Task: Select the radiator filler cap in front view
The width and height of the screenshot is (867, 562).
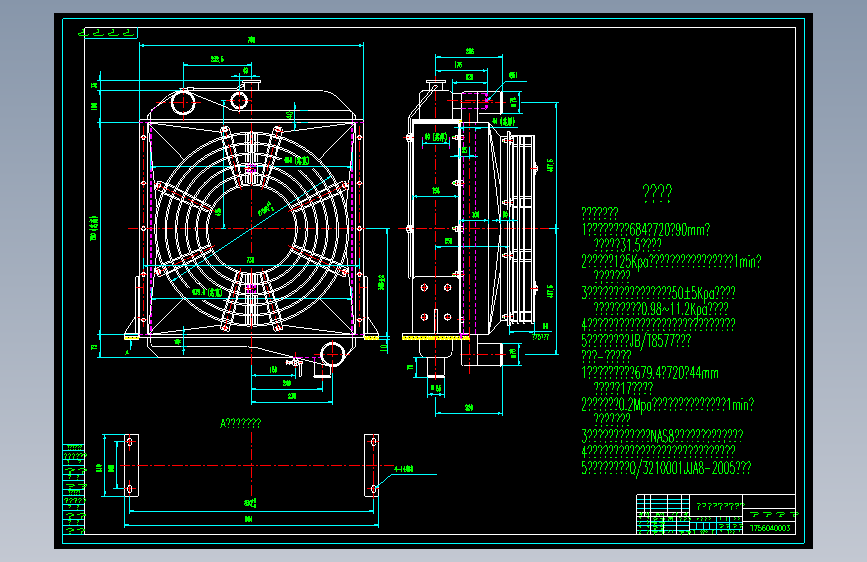Action: [252, 84]
